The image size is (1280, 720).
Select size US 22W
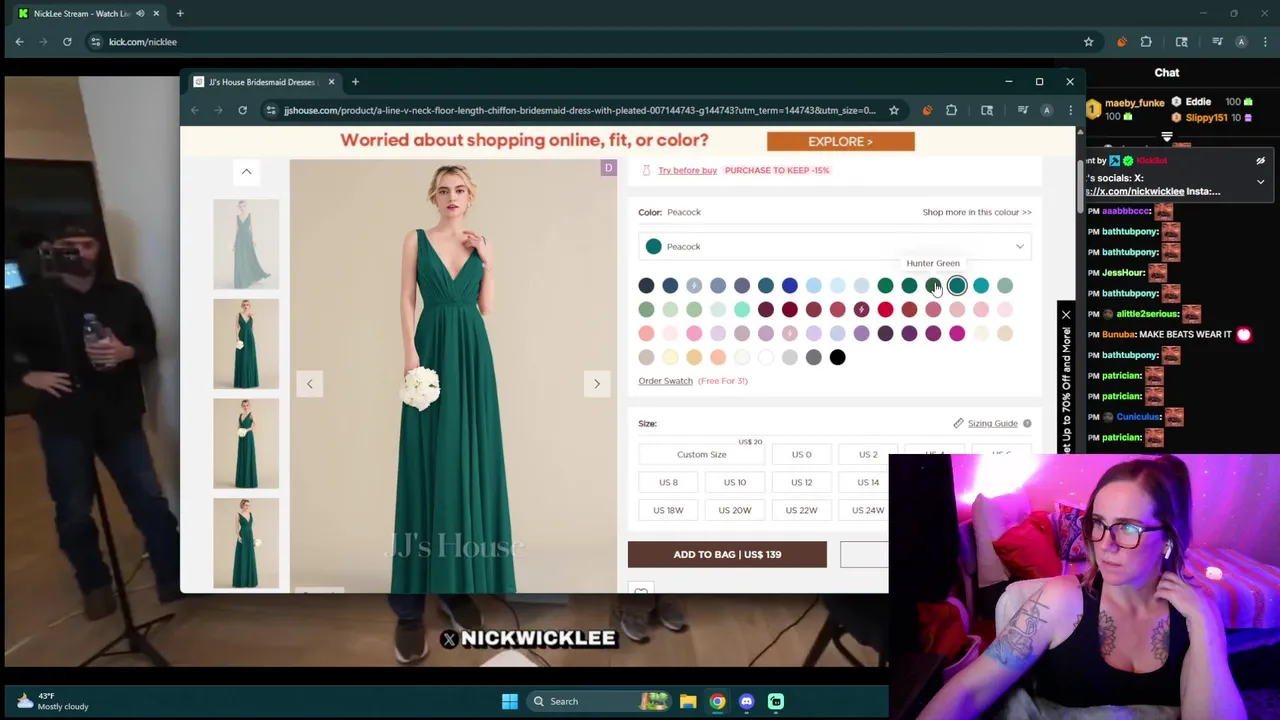coord(801,510)
